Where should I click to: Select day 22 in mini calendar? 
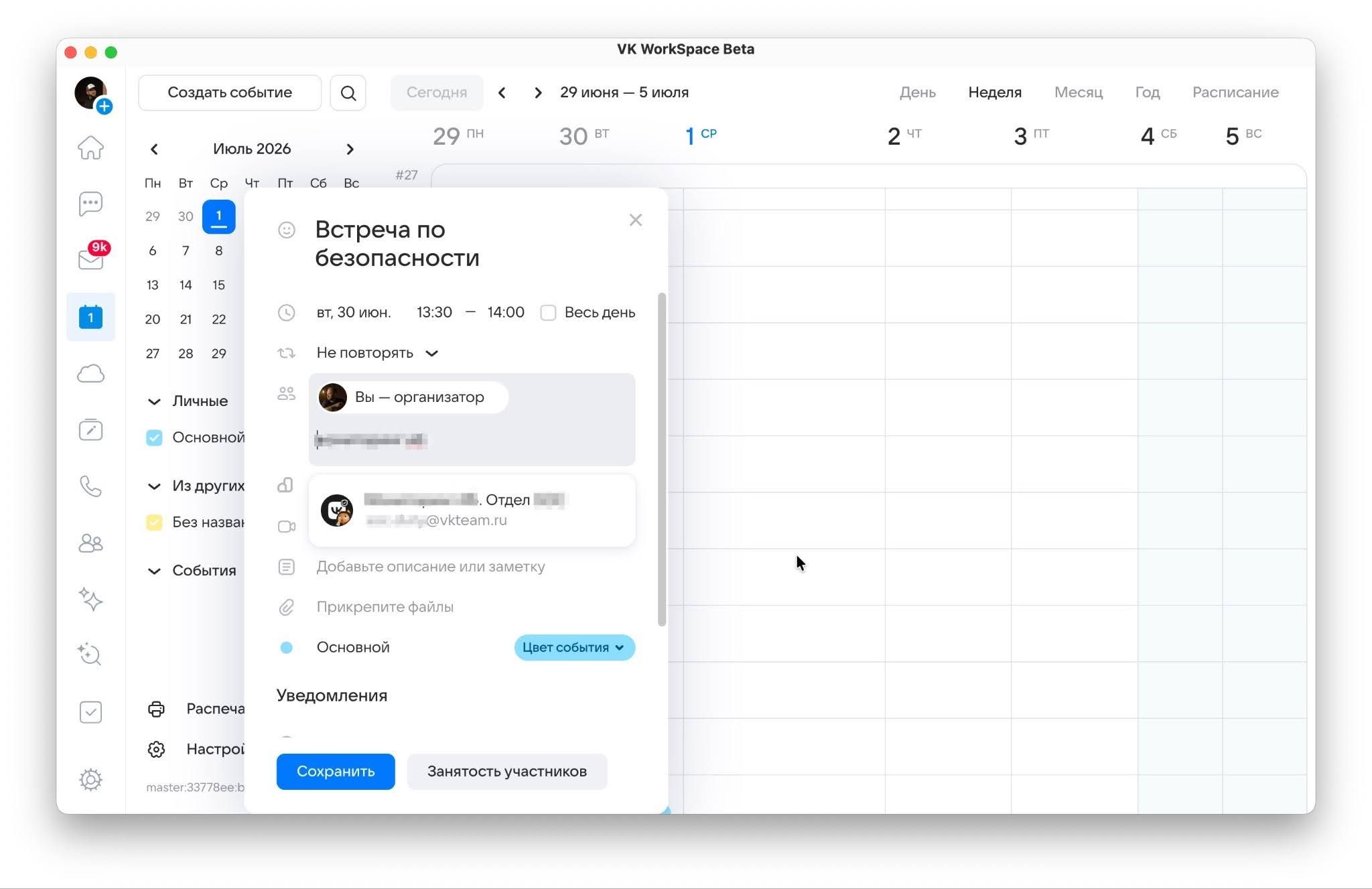219,320
